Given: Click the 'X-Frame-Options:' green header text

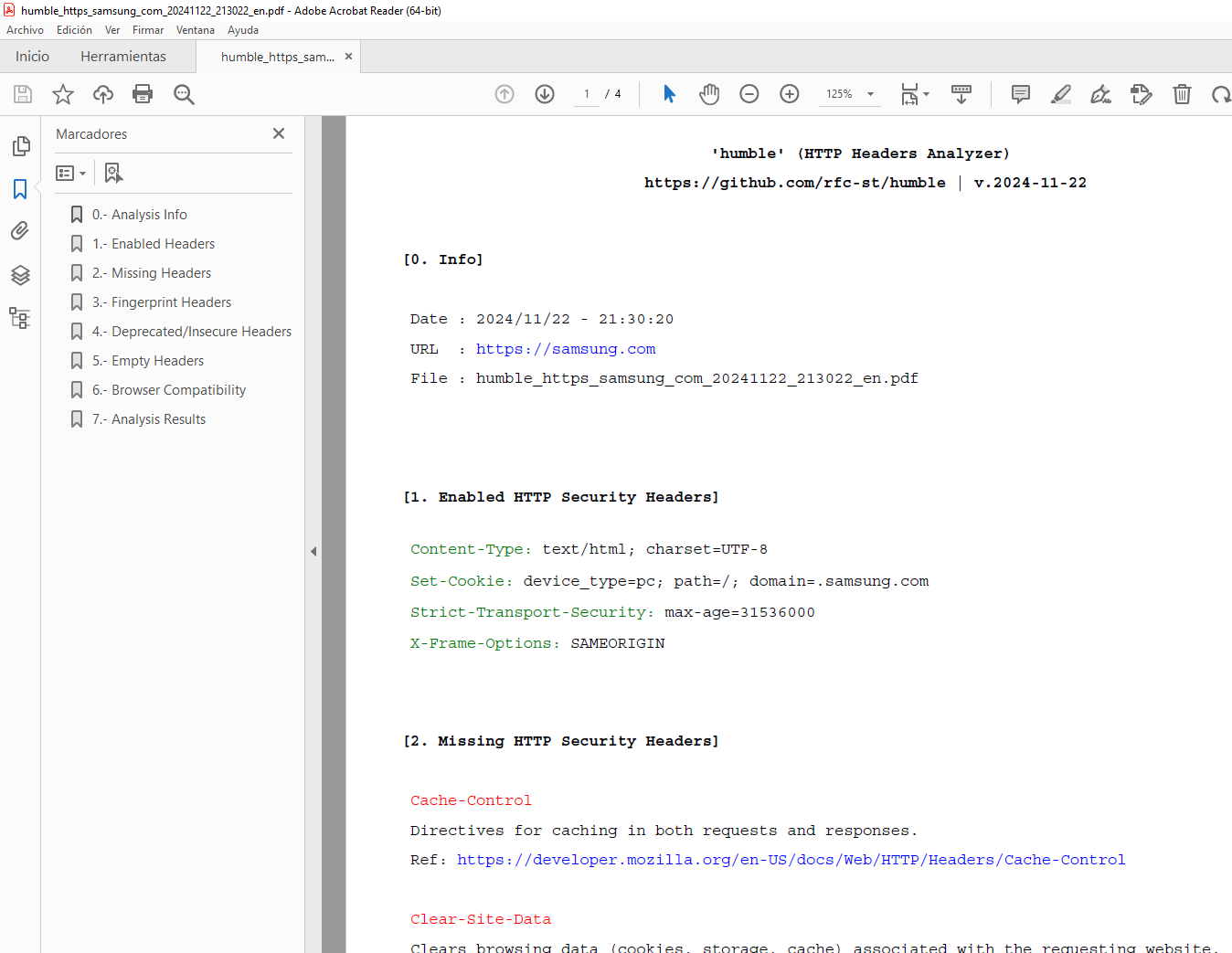Looking at the screenshot, I should click(x=485, y=643).
